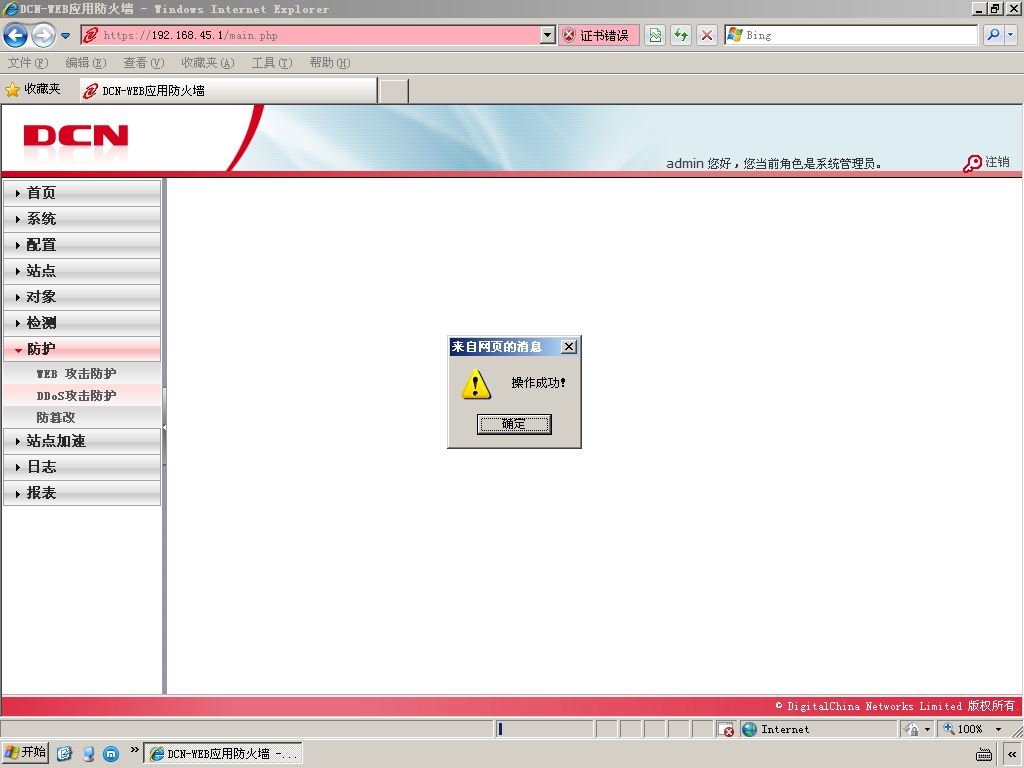Open the 查看 menu
Viewport: 1024px width, 768px height.
(144, 63)
